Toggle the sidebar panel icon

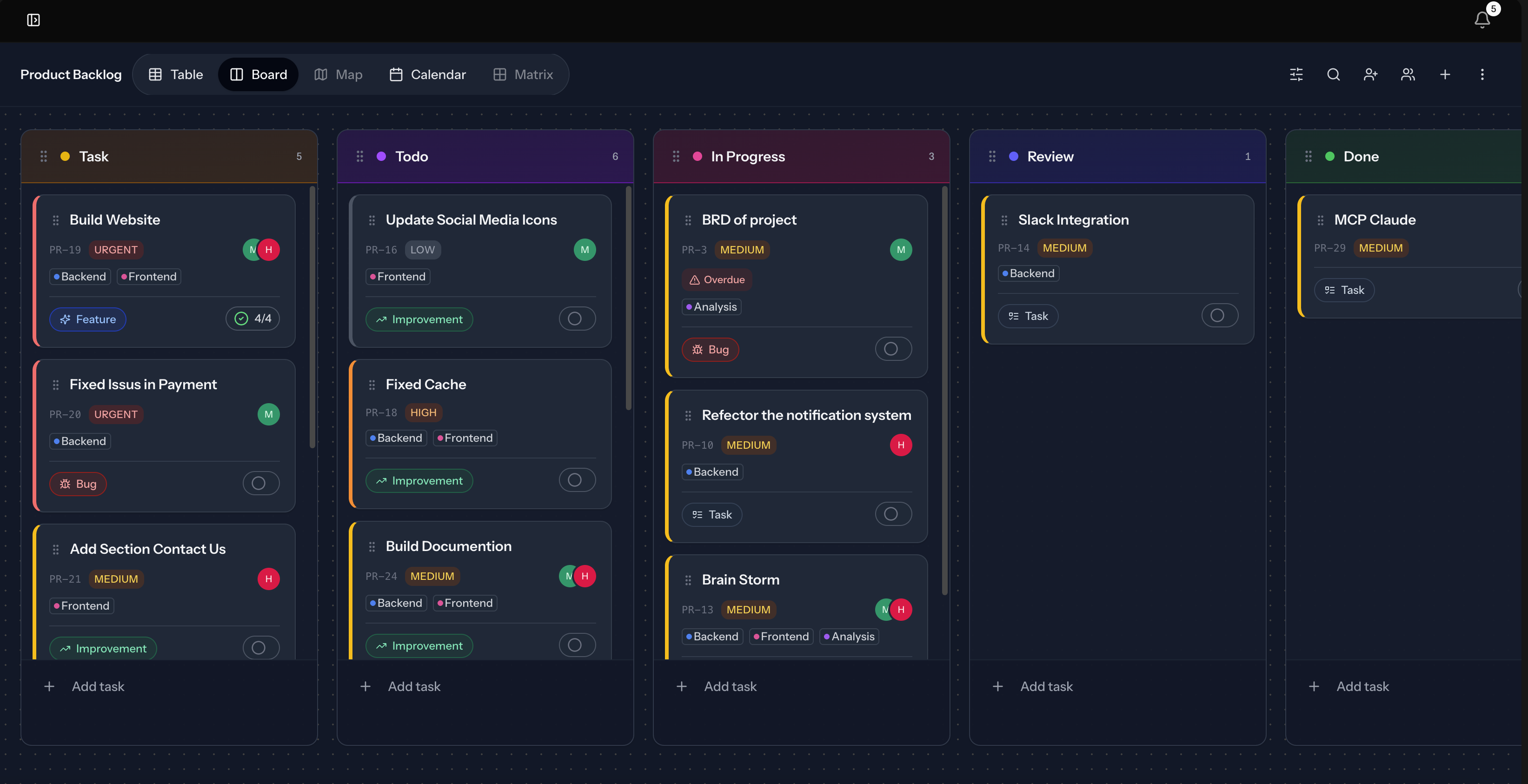33,20
